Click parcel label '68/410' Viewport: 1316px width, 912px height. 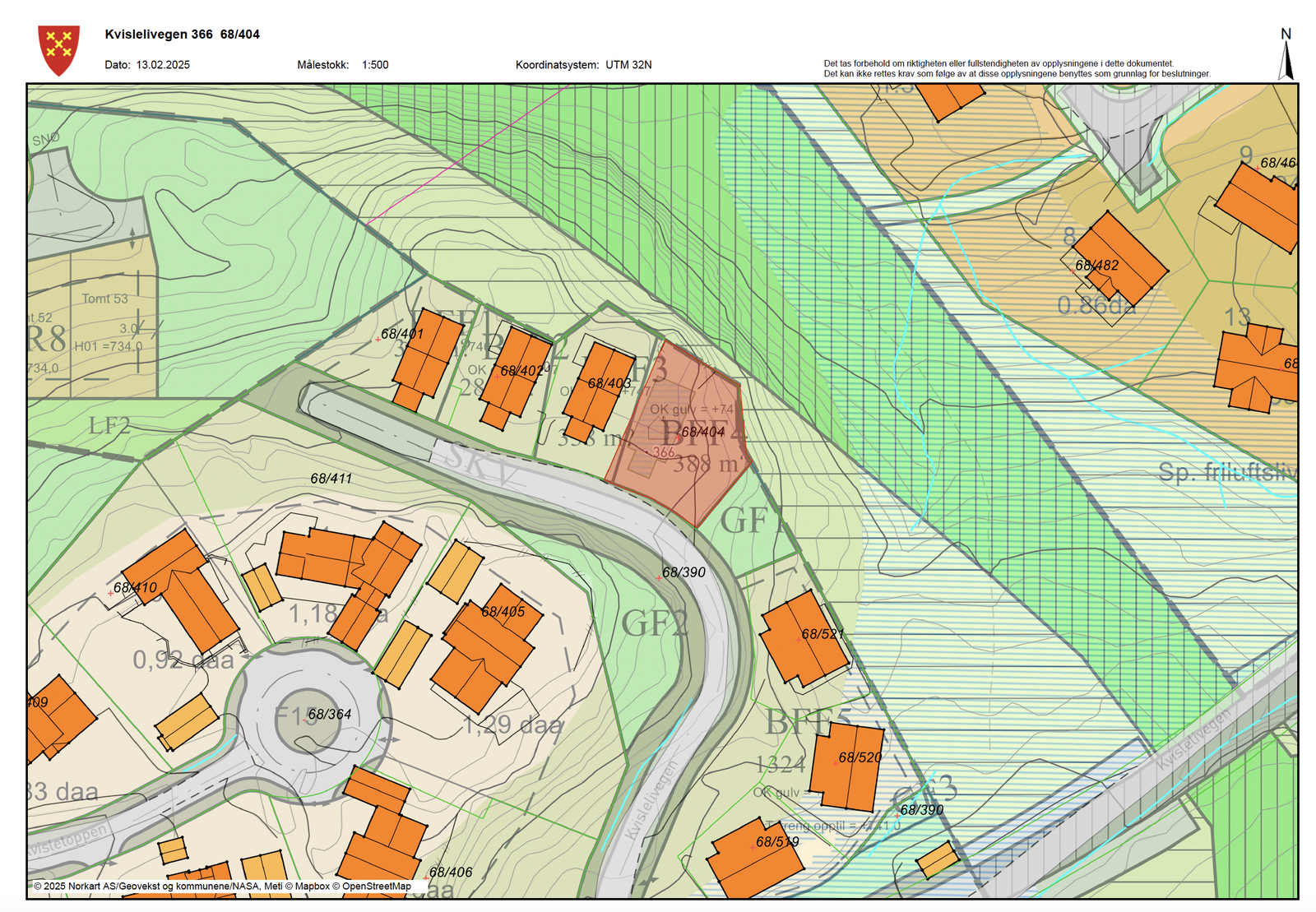[135, 587]
